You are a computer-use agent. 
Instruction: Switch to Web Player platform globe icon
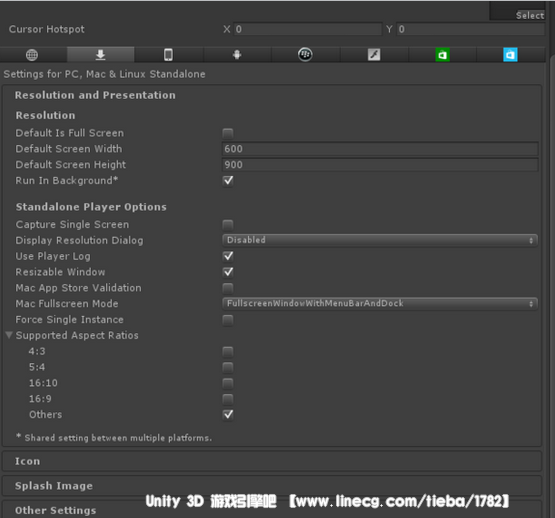point(32,55)
